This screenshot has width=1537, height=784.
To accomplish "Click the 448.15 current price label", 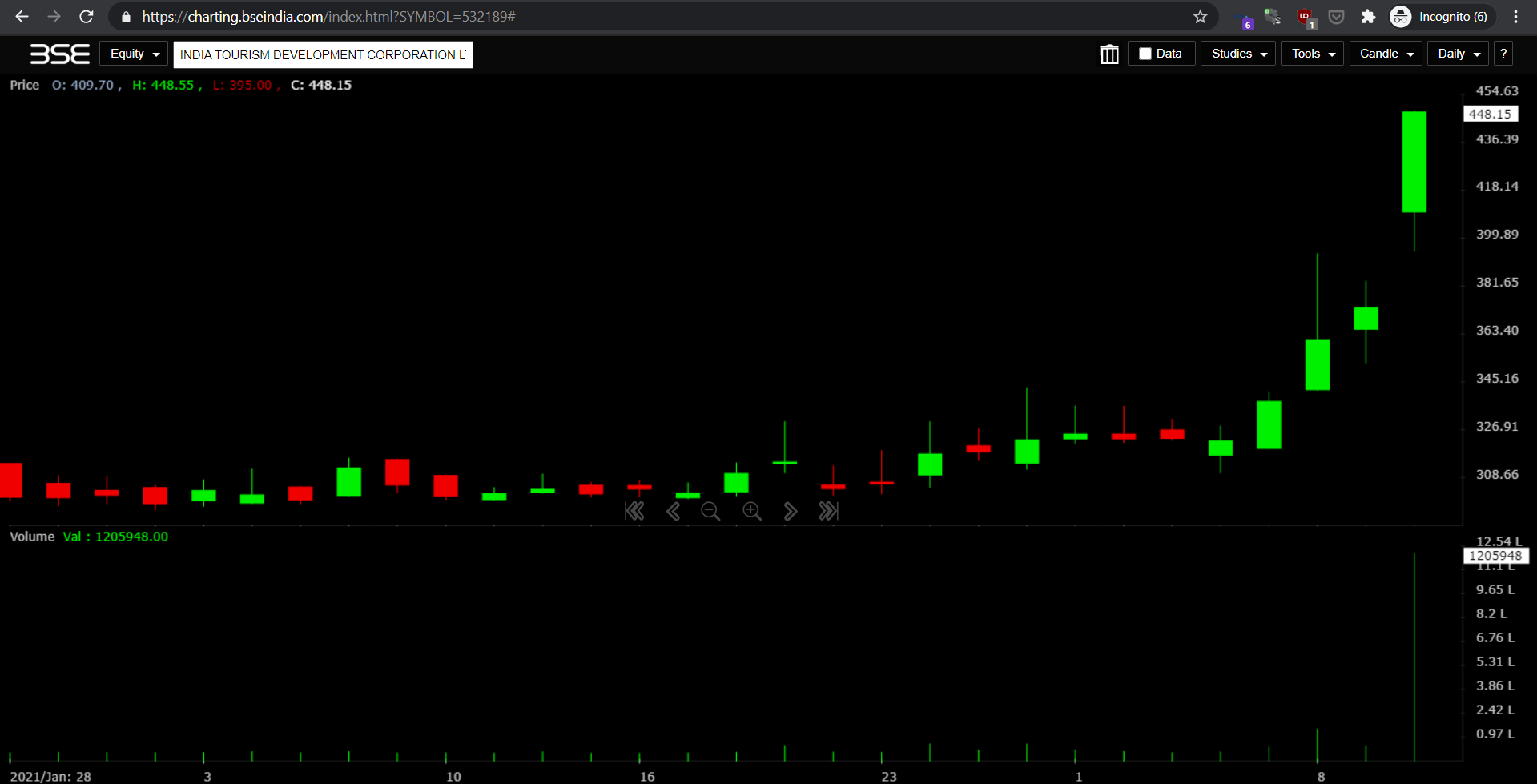I will [x=1490, y=114].
